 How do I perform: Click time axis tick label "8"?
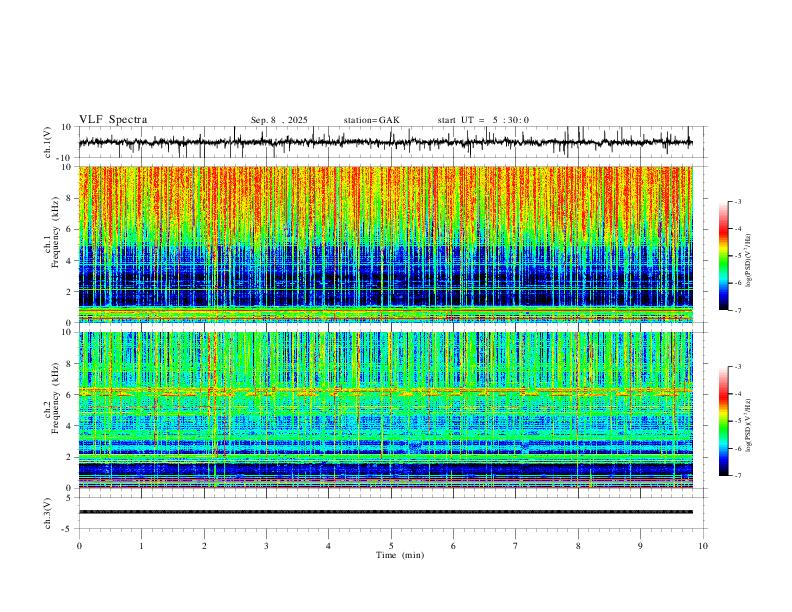[578, 546]
